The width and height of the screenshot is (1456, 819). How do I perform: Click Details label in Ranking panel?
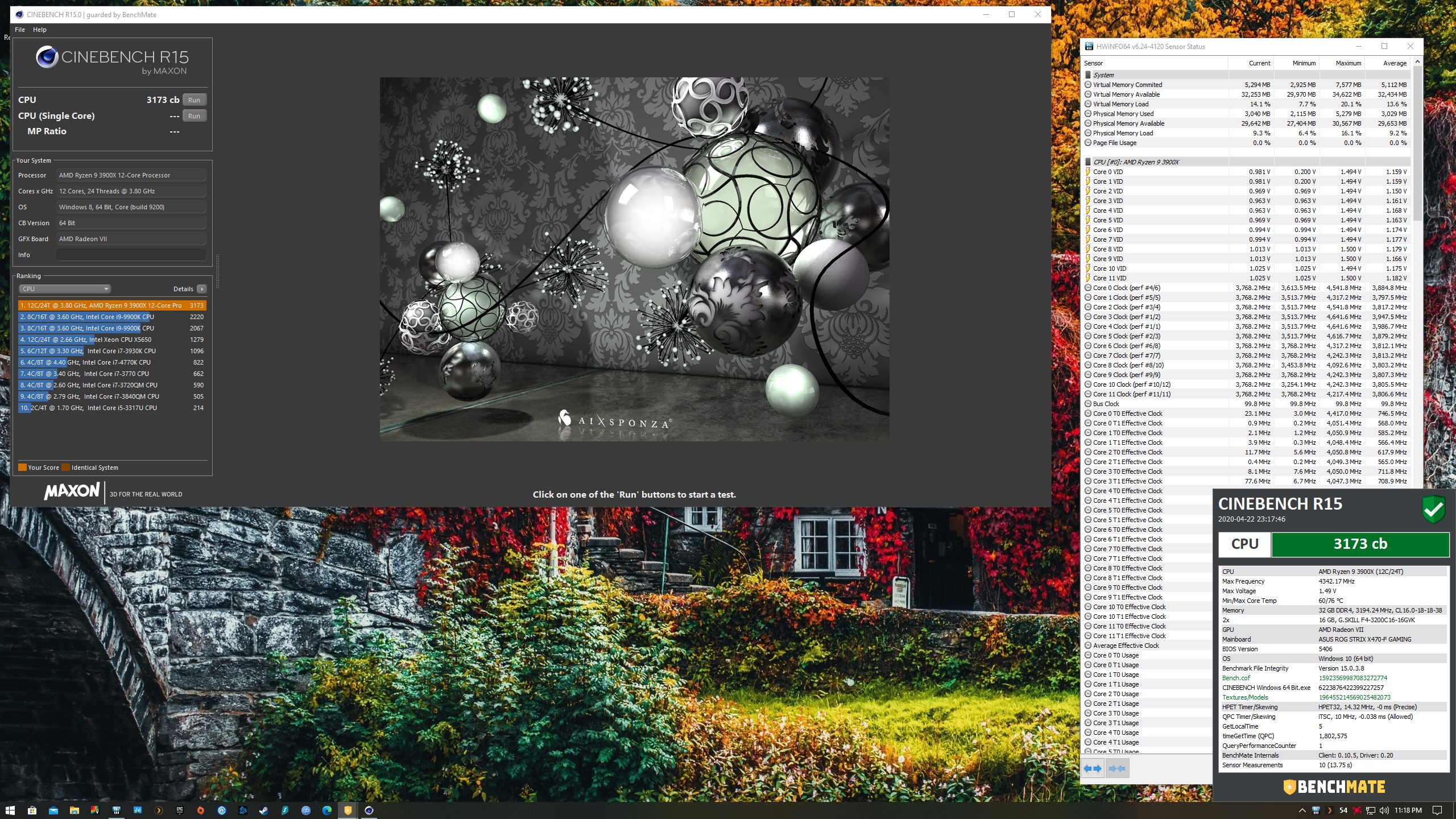183,289
